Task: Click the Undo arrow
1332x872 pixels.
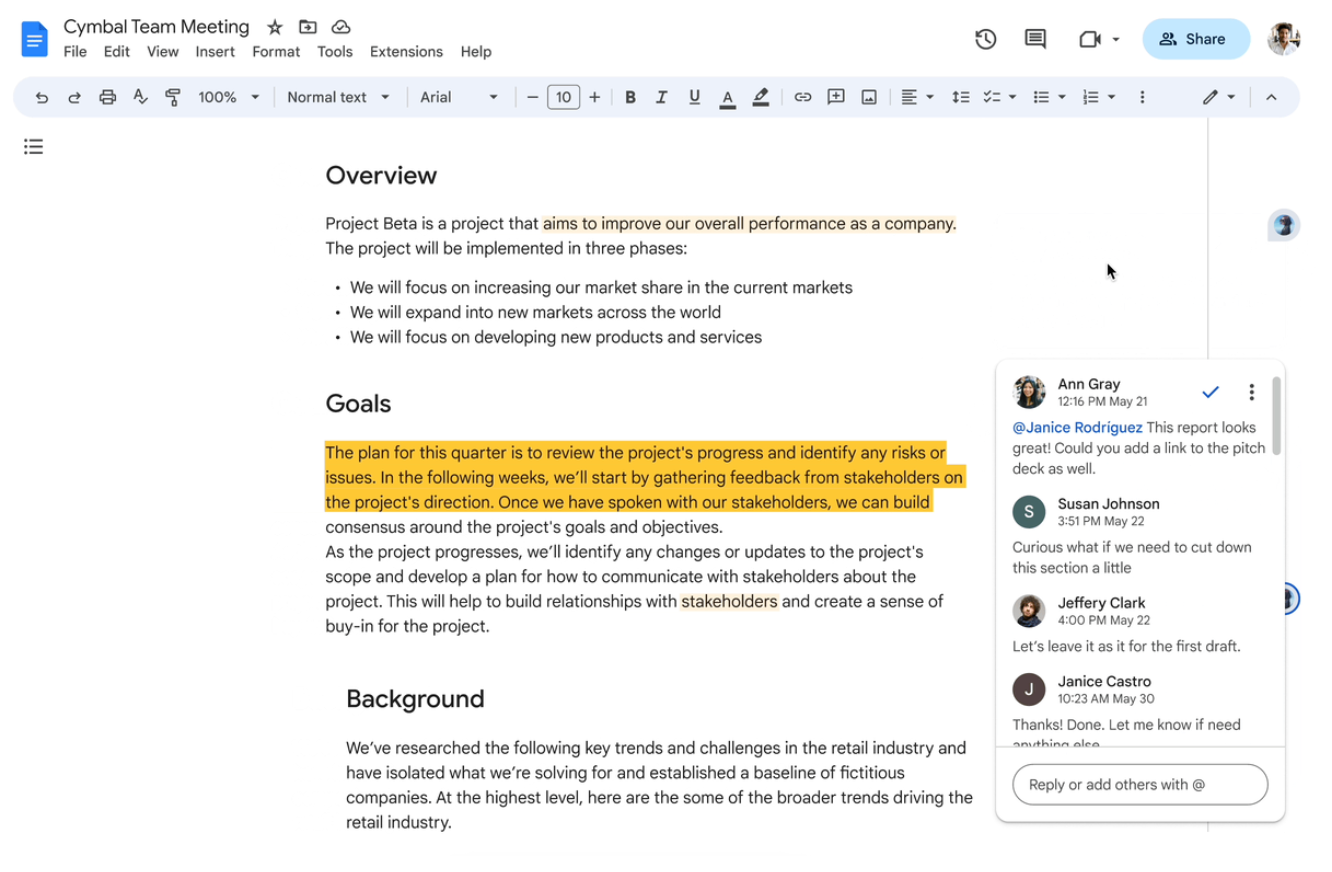Action: (x=41, y=97)
